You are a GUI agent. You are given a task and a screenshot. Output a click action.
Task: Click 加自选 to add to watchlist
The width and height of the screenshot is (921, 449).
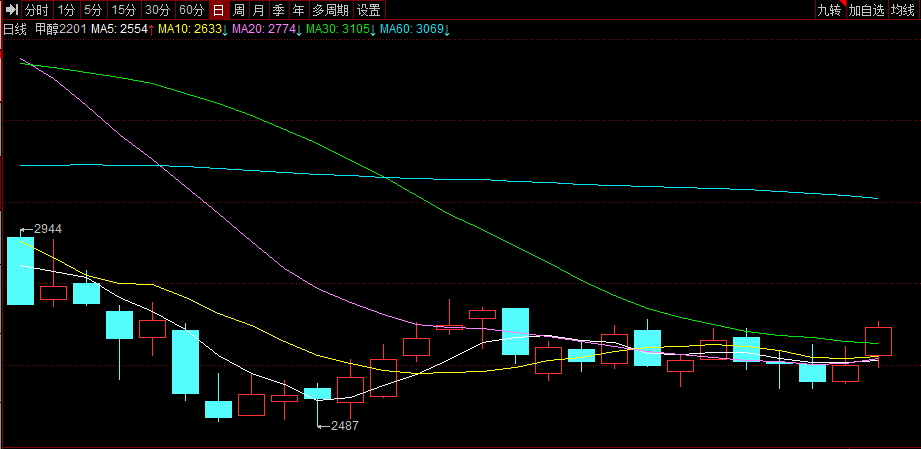867,9
